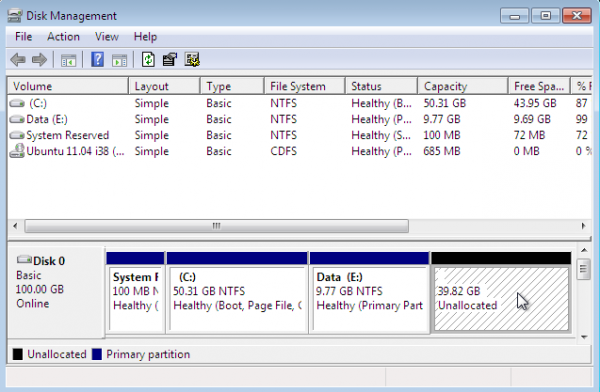Screen dimensions: 600x392
Task: Click the horizontal scrollbar left arrow
Action: 15,226
